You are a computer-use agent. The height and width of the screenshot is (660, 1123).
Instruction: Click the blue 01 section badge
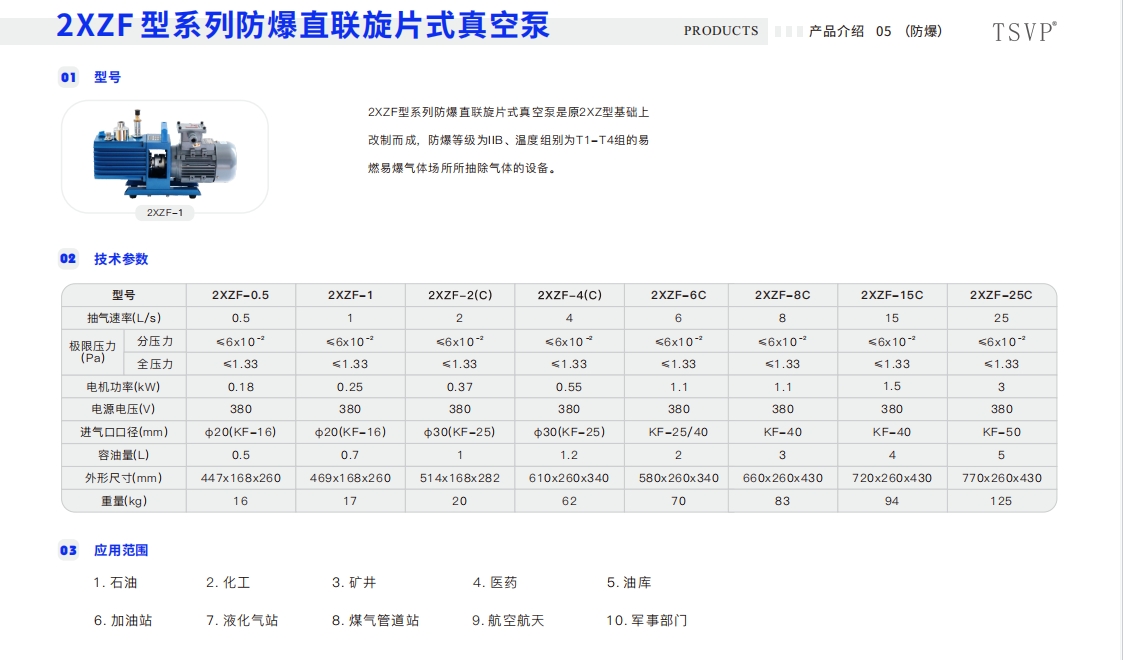[x=68, y=77]
